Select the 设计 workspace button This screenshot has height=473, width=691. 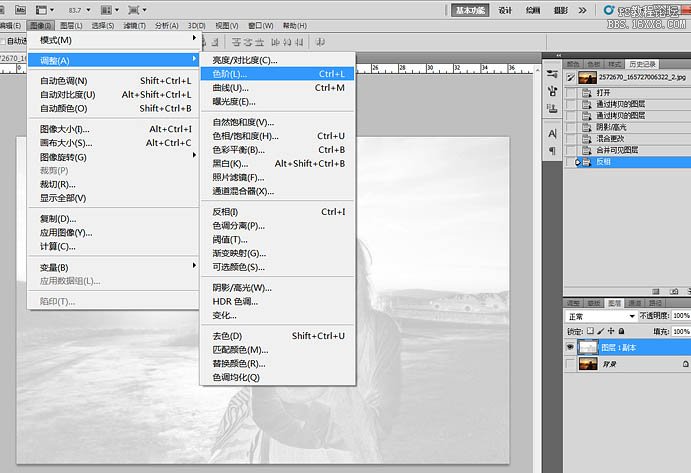pyautogui.click(x=505, y=10)
